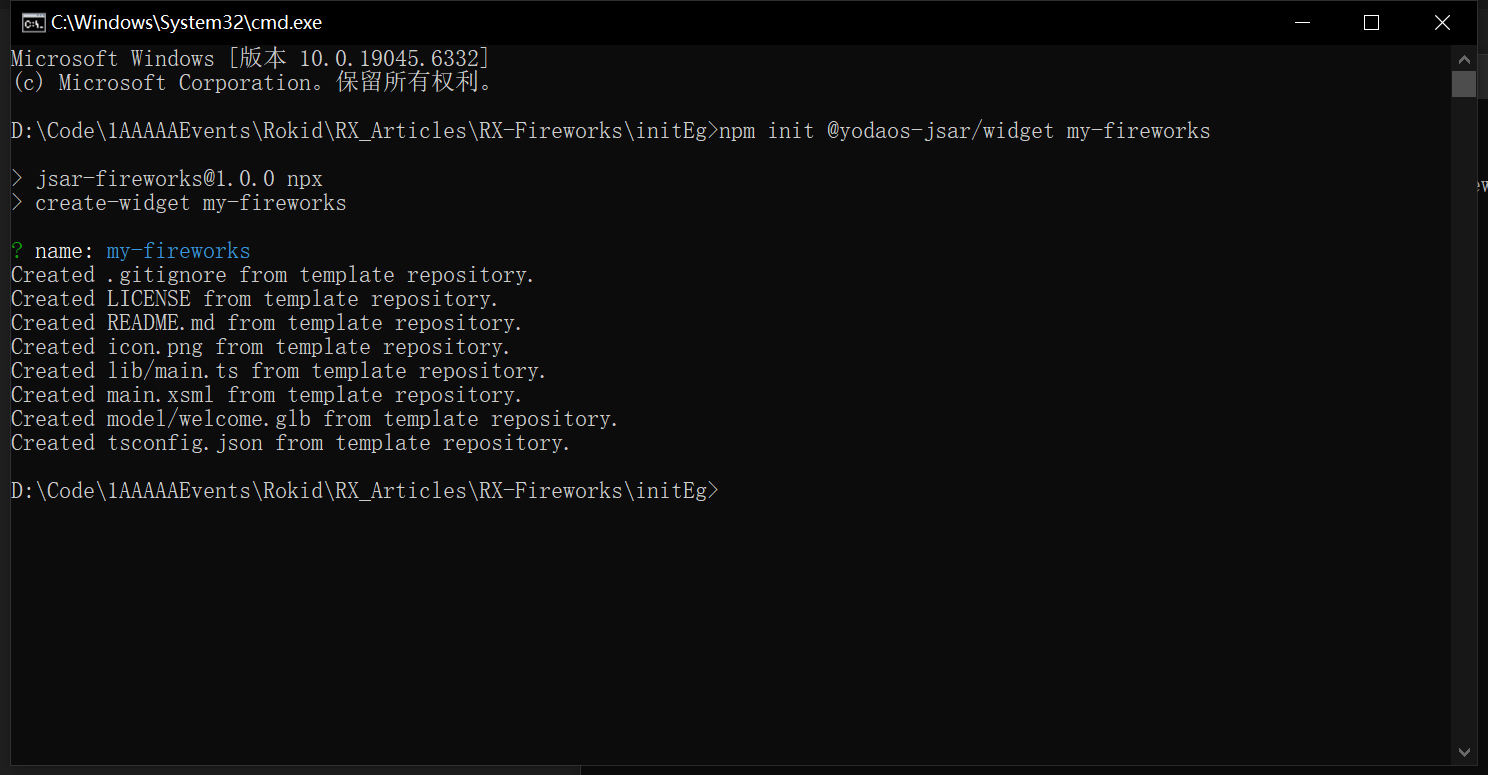Click the Created README.md output line

coord(266,323)
